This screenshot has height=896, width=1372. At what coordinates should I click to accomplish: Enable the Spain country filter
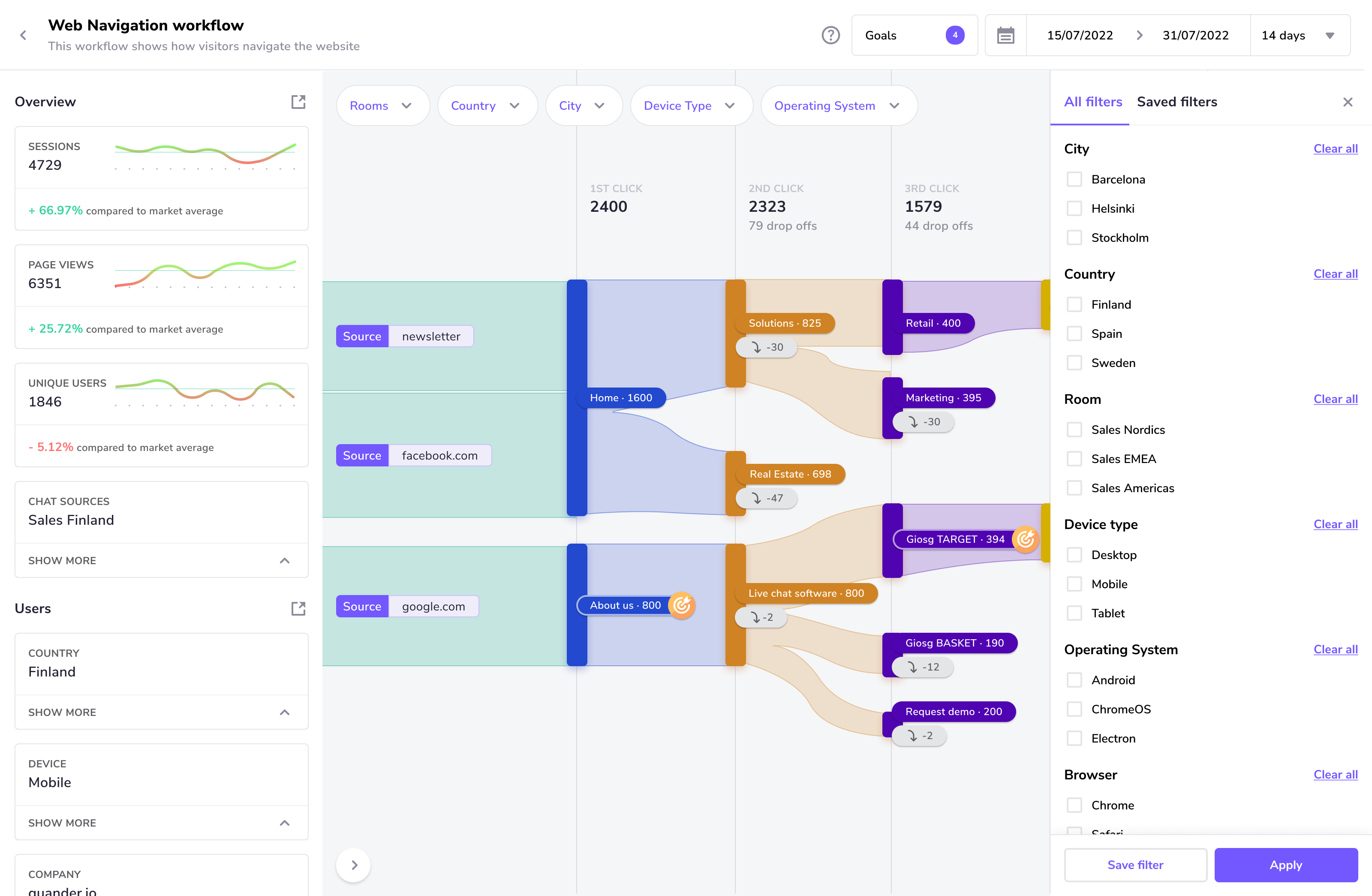point(1074,334)
